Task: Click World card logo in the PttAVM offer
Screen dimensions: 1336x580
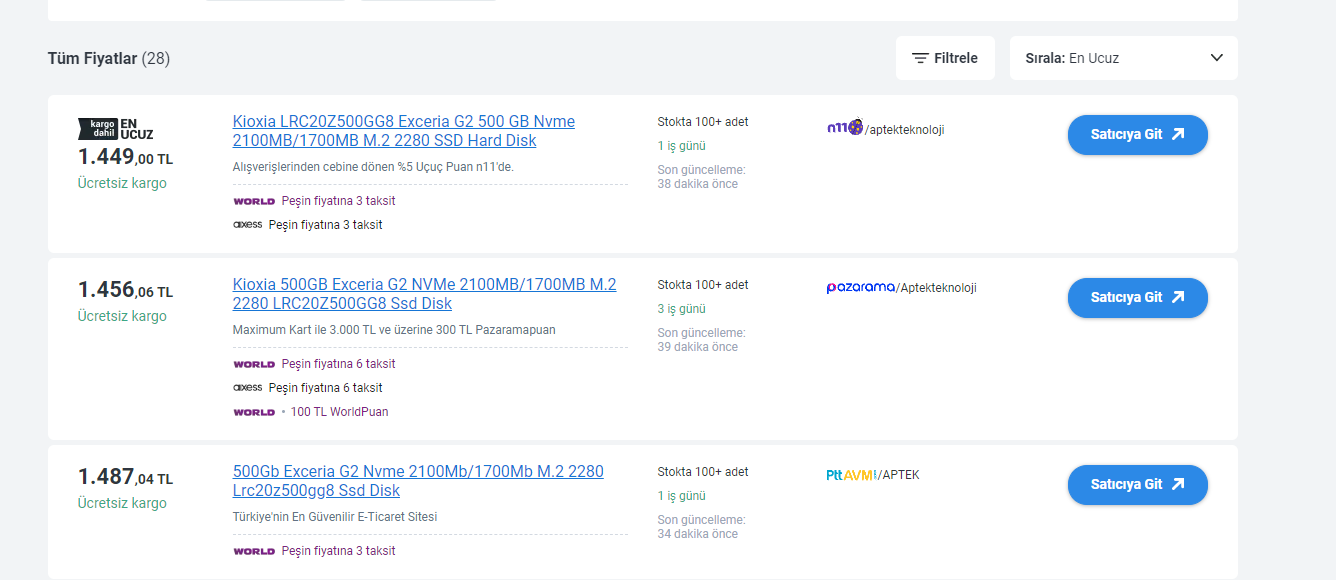Action: click(254, 551)
